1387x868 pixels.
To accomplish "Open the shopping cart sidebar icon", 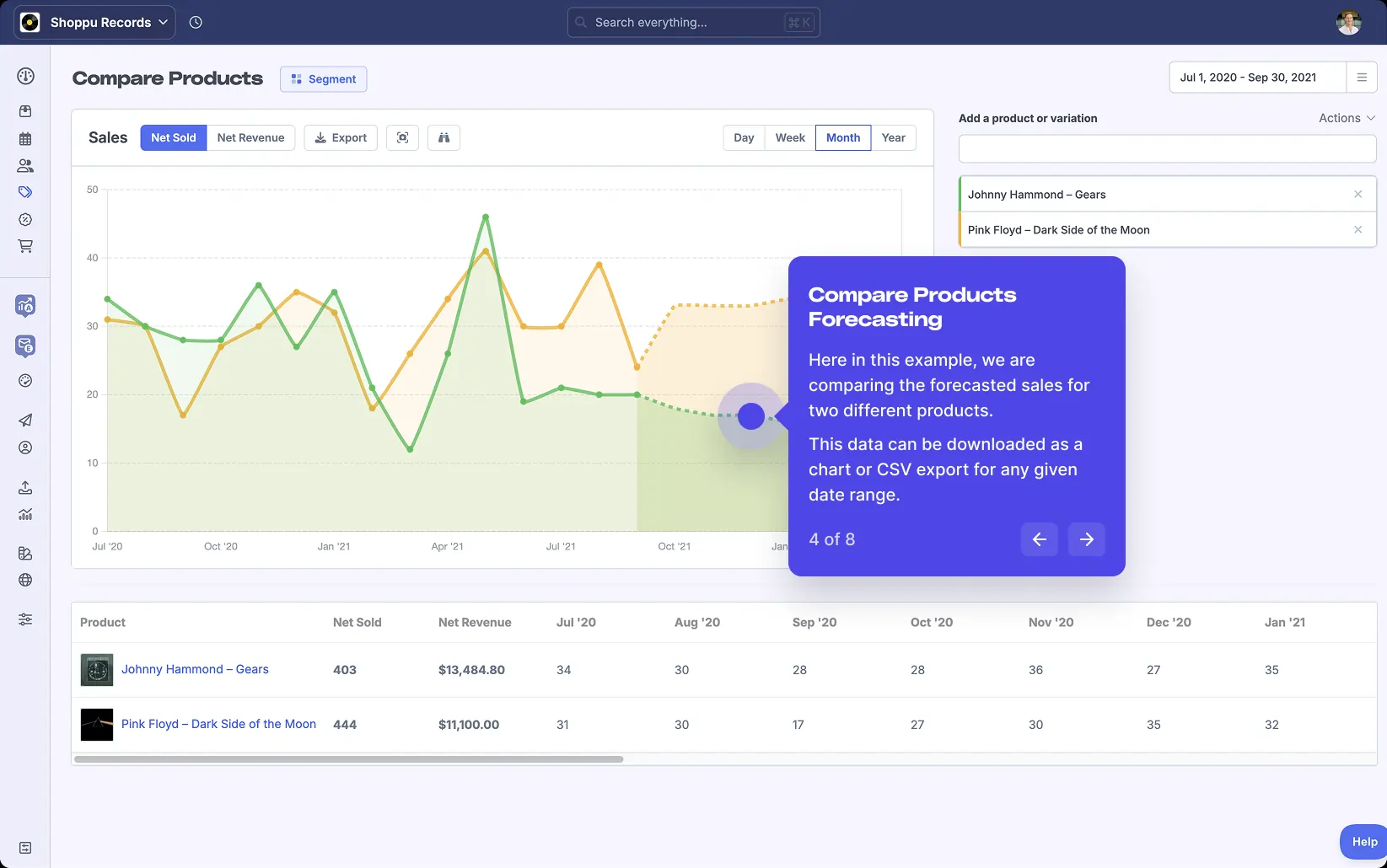I will pos(25,246).
